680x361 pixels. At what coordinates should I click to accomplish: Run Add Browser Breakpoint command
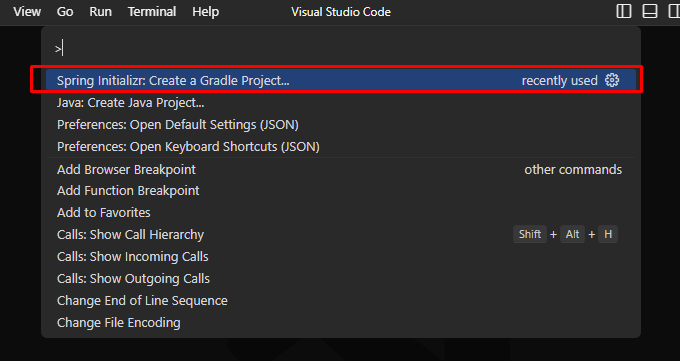coord(341,169)
